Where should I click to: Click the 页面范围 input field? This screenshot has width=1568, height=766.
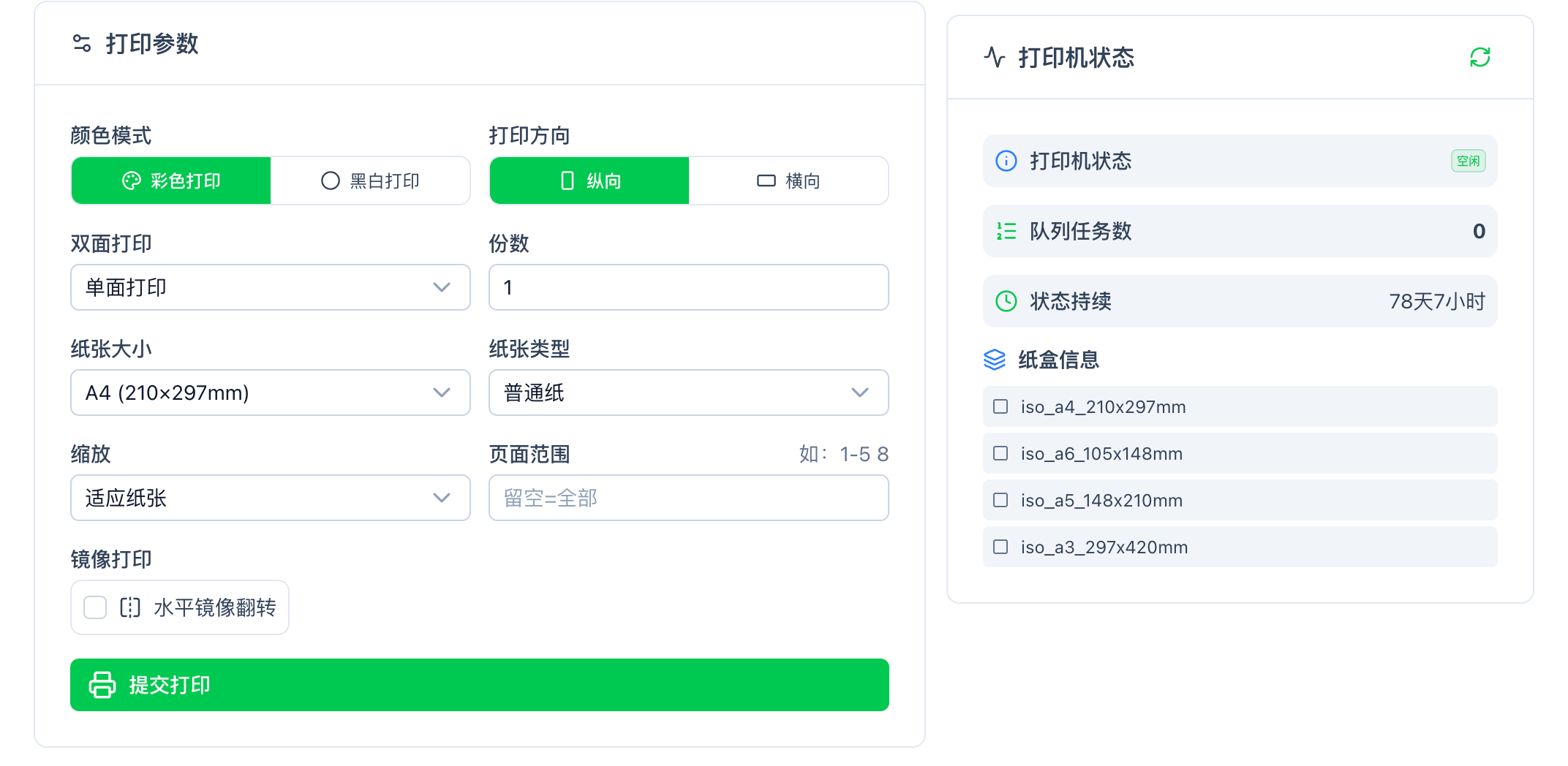tap(688, 498)
